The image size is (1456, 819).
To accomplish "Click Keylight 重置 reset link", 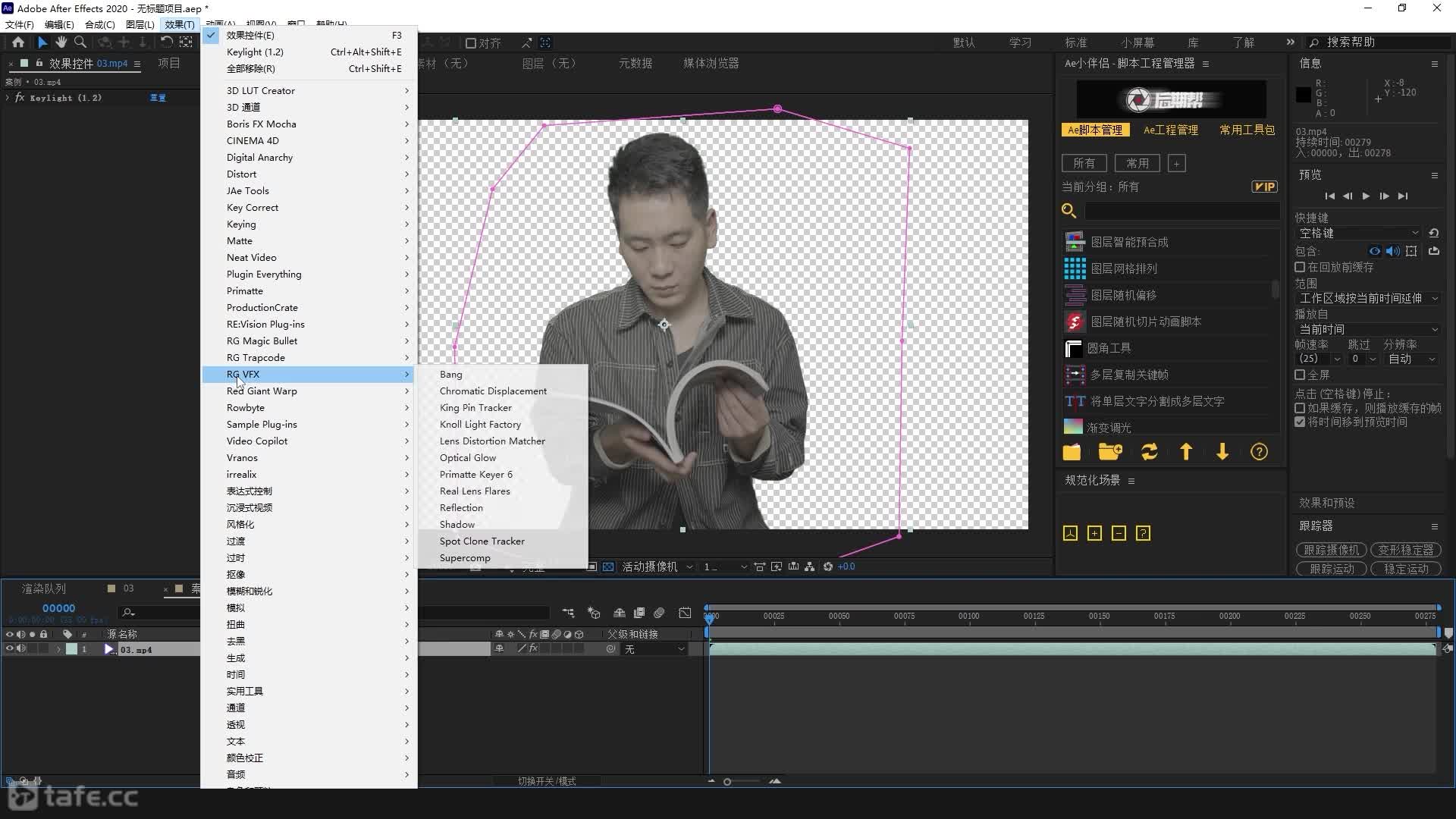I will 158,98.
